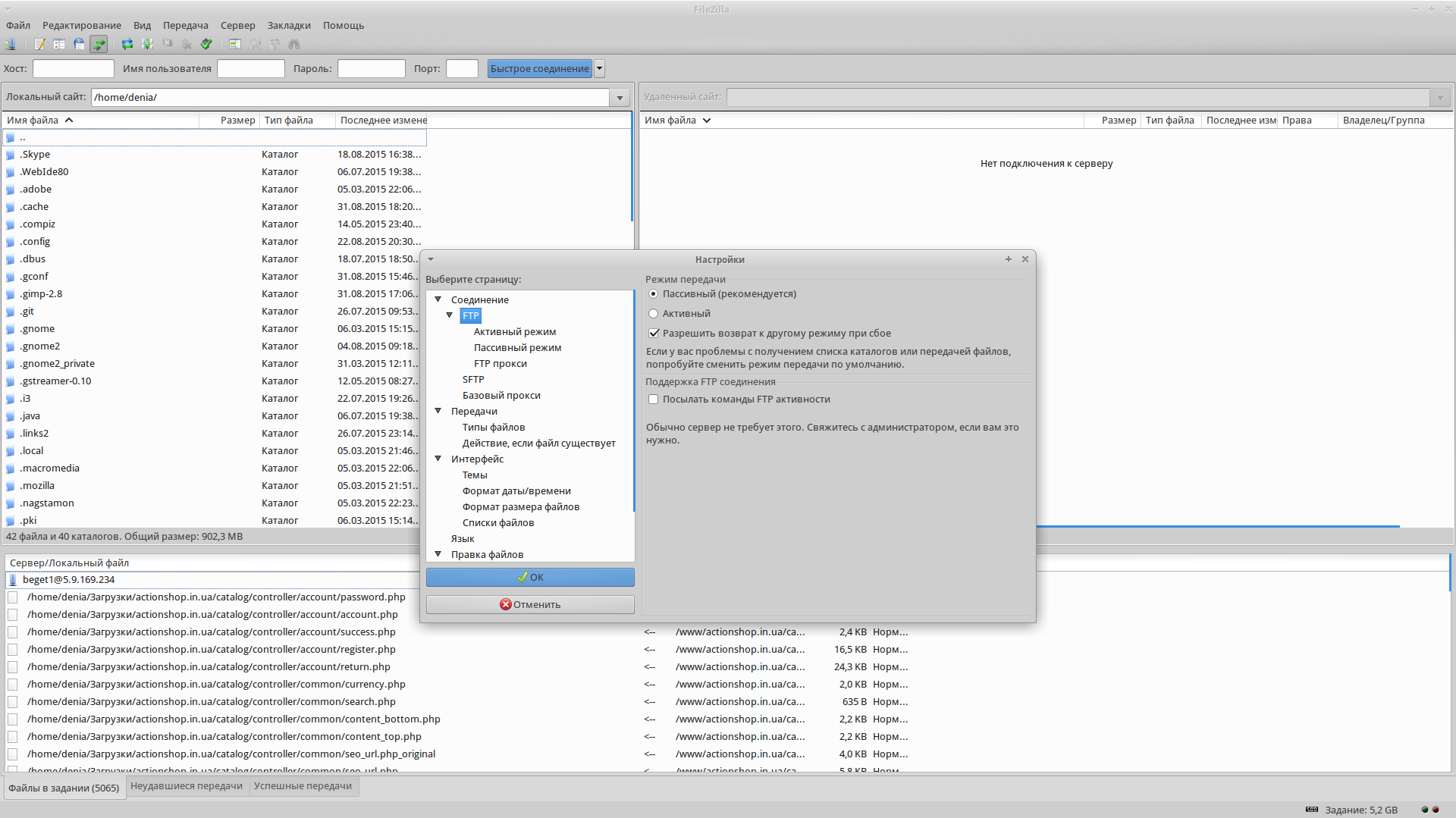Toggle the message log display icon

coord(39,44)
